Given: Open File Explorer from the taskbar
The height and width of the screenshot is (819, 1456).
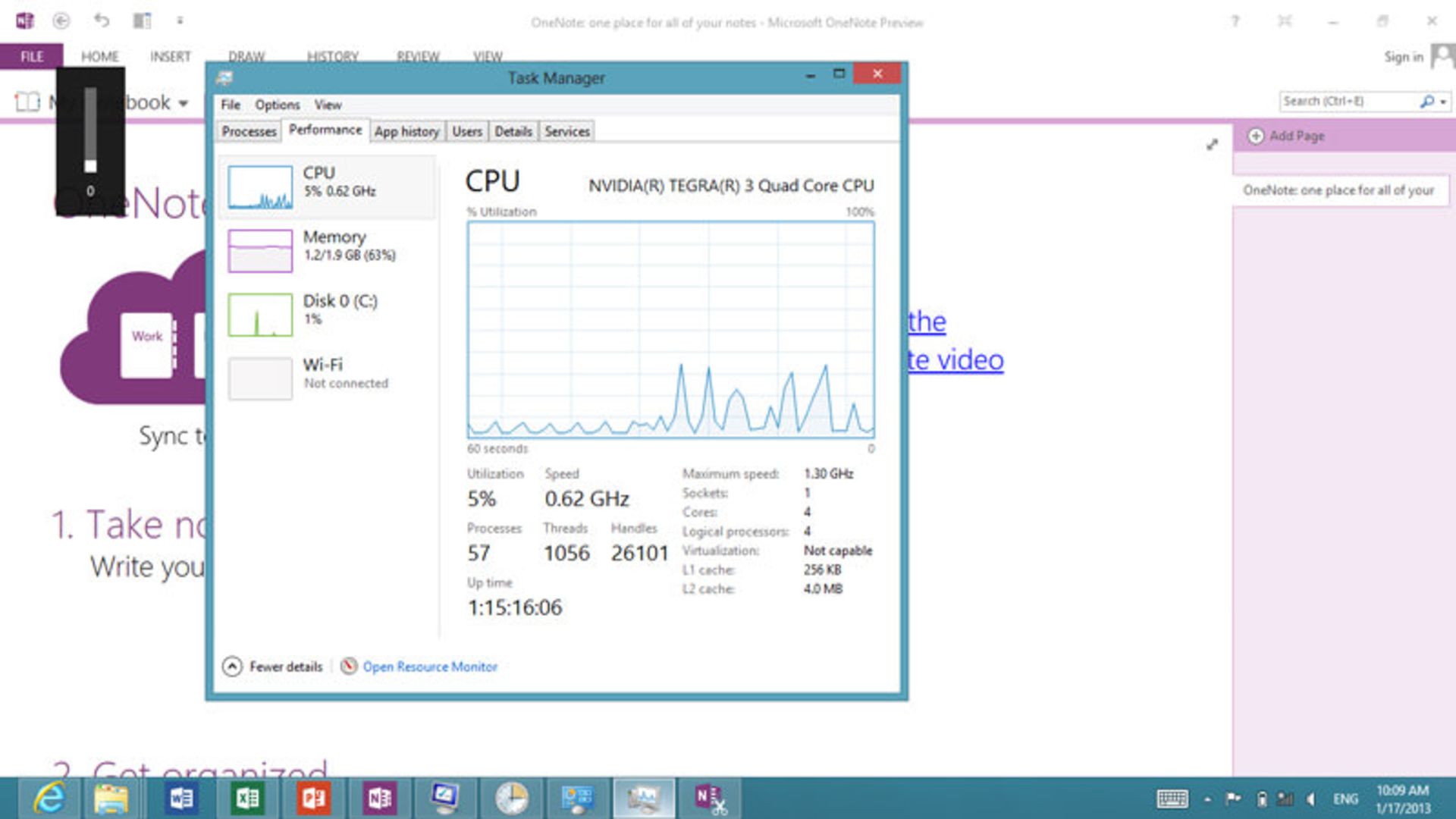Looking at the screenshot, I should coord(111,799).
